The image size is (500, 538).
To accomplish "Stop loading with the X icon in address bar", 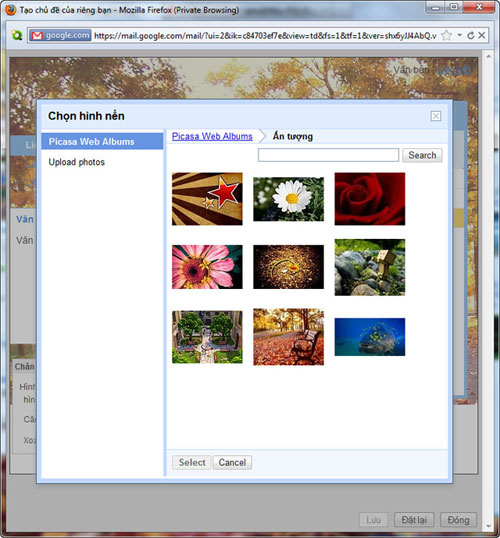I will [481, 35].
